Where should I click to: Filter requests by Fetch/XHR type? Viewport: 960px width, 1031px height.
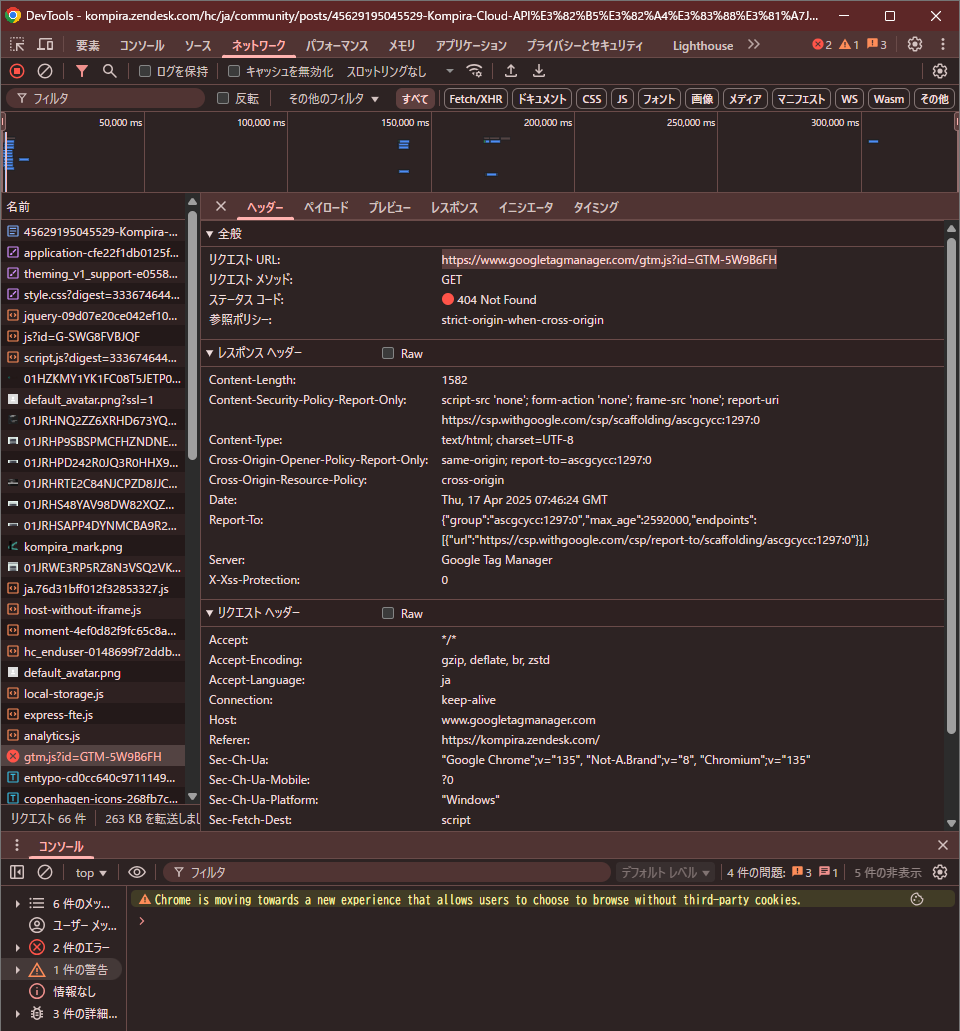[x=476, y=99]
